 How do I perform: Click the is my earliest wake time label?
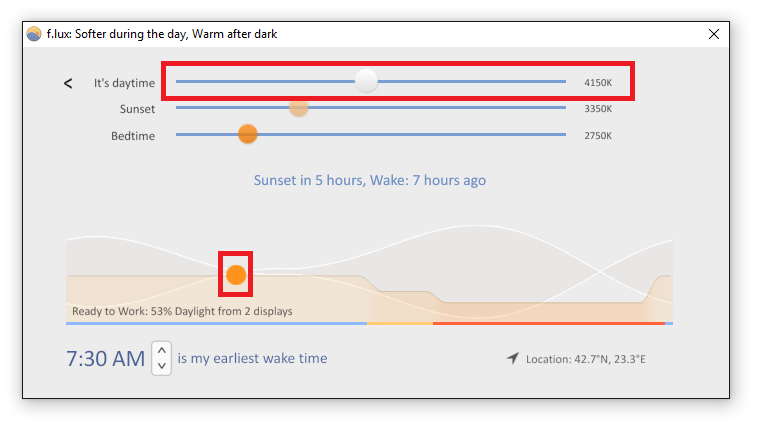point(252,358)
